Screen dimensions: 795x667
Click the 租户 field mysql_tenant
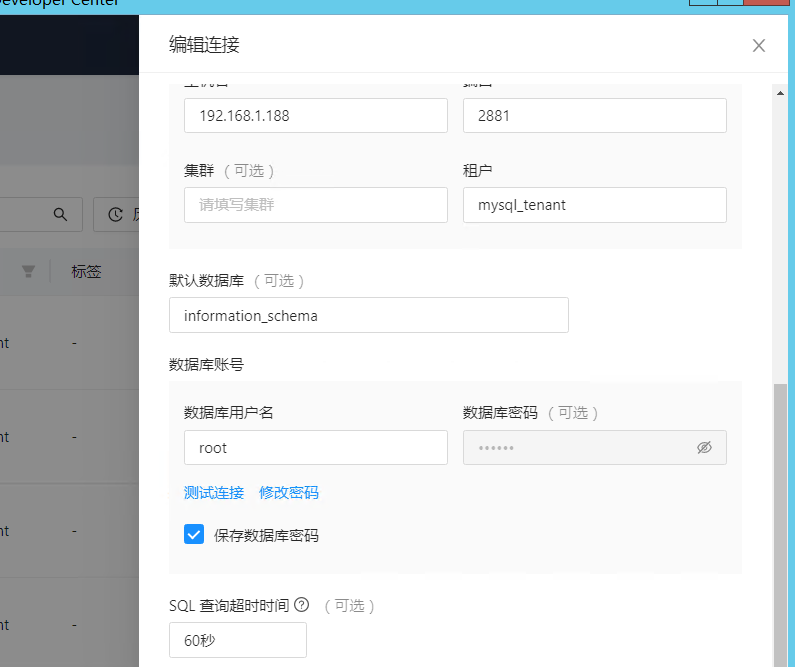[x=594, y=205]
